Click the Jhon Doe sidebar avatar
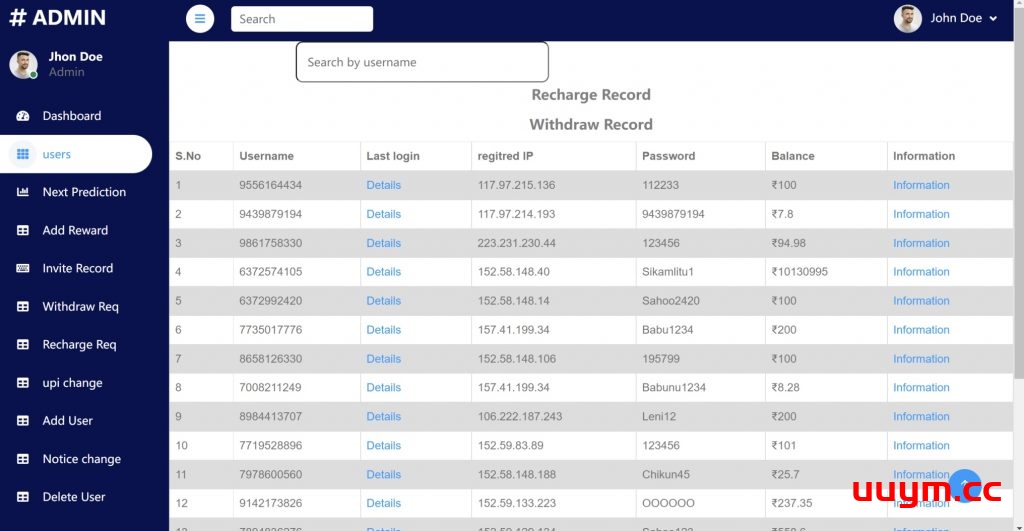 point(23,65)
